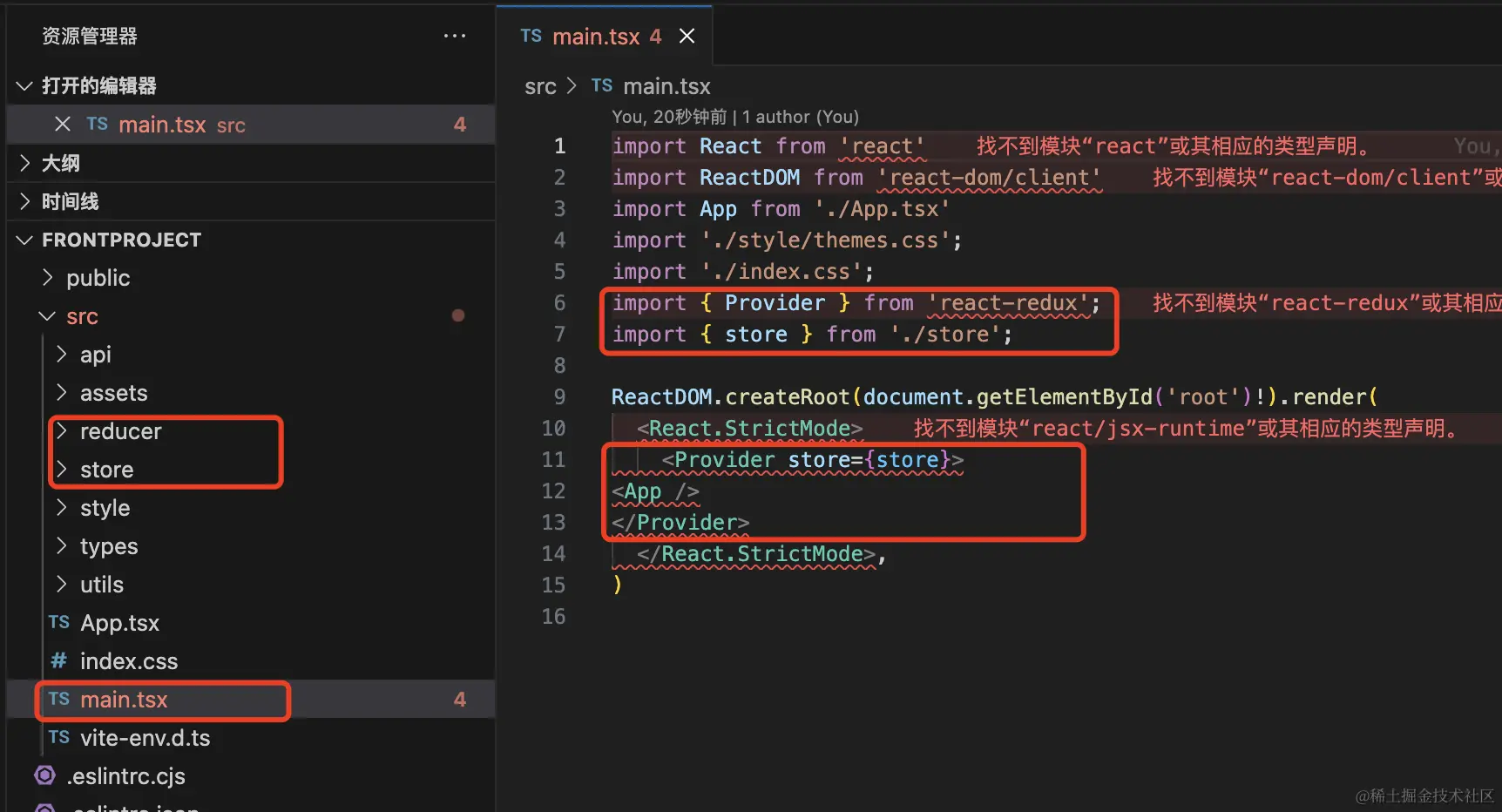
Task: Click the error badge 4 on main.tsx tree row
Action: pos(460,700)
